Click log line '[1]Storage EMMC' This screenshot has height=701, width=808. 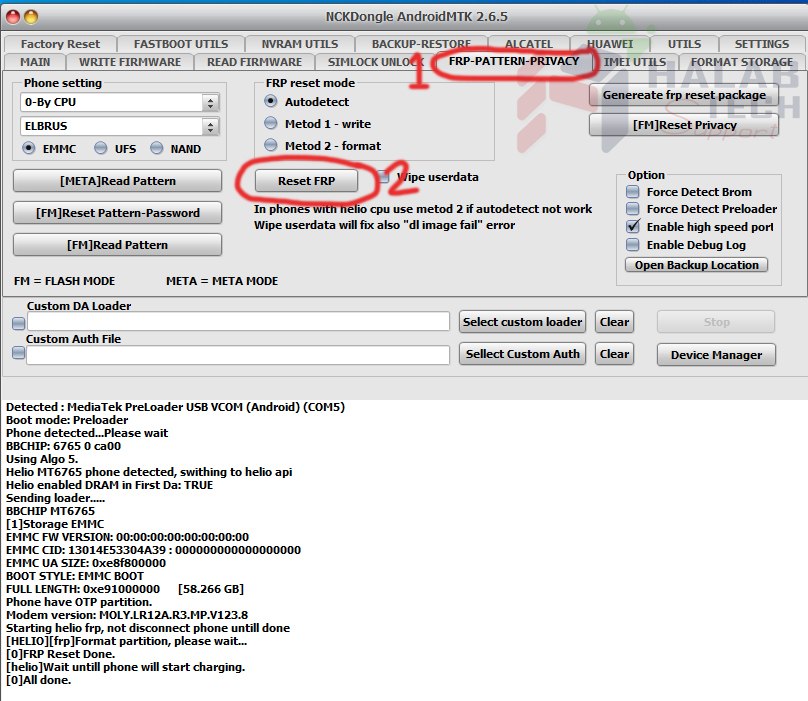55,524
